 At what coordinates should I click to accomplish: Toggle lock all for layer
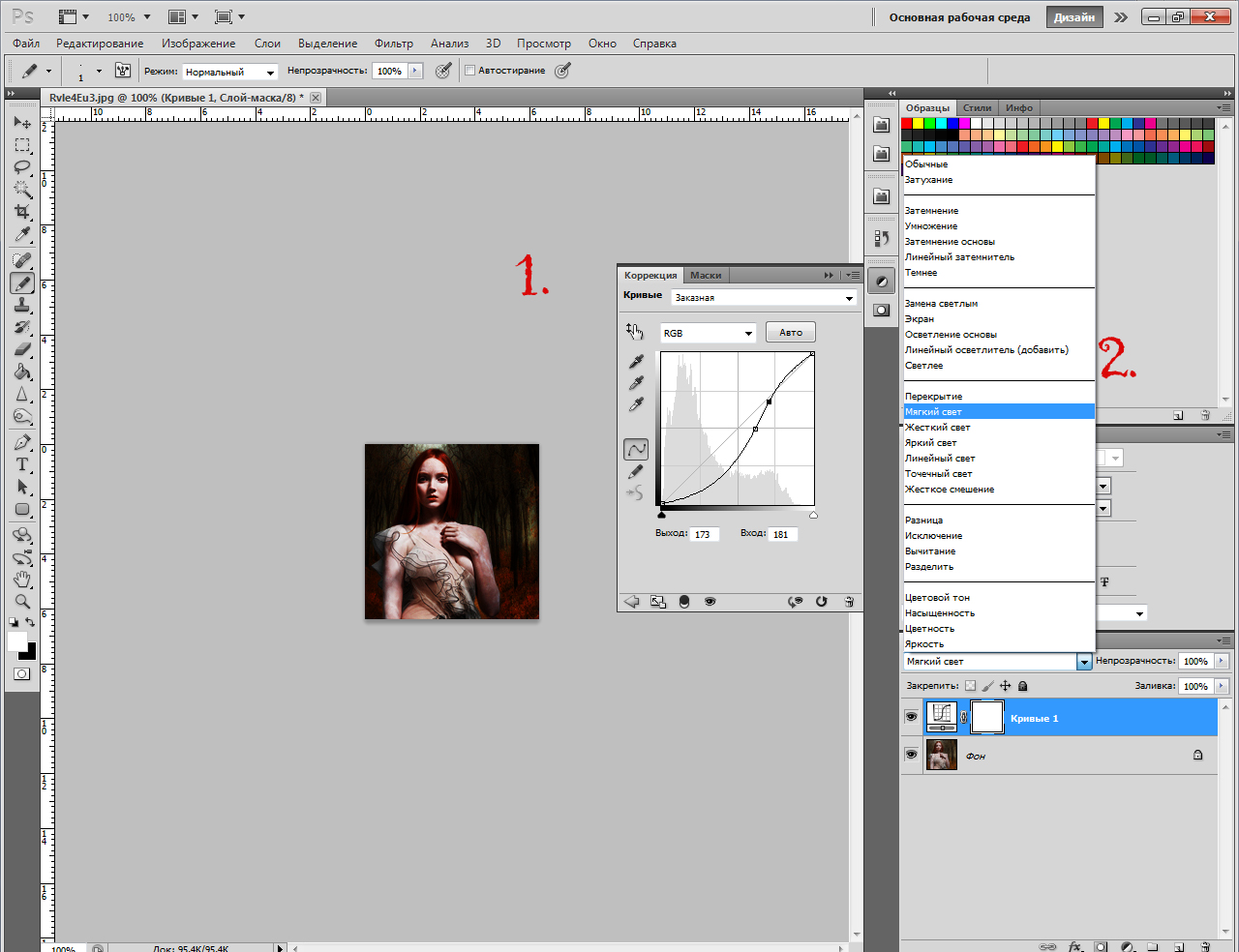[1022, 686]
